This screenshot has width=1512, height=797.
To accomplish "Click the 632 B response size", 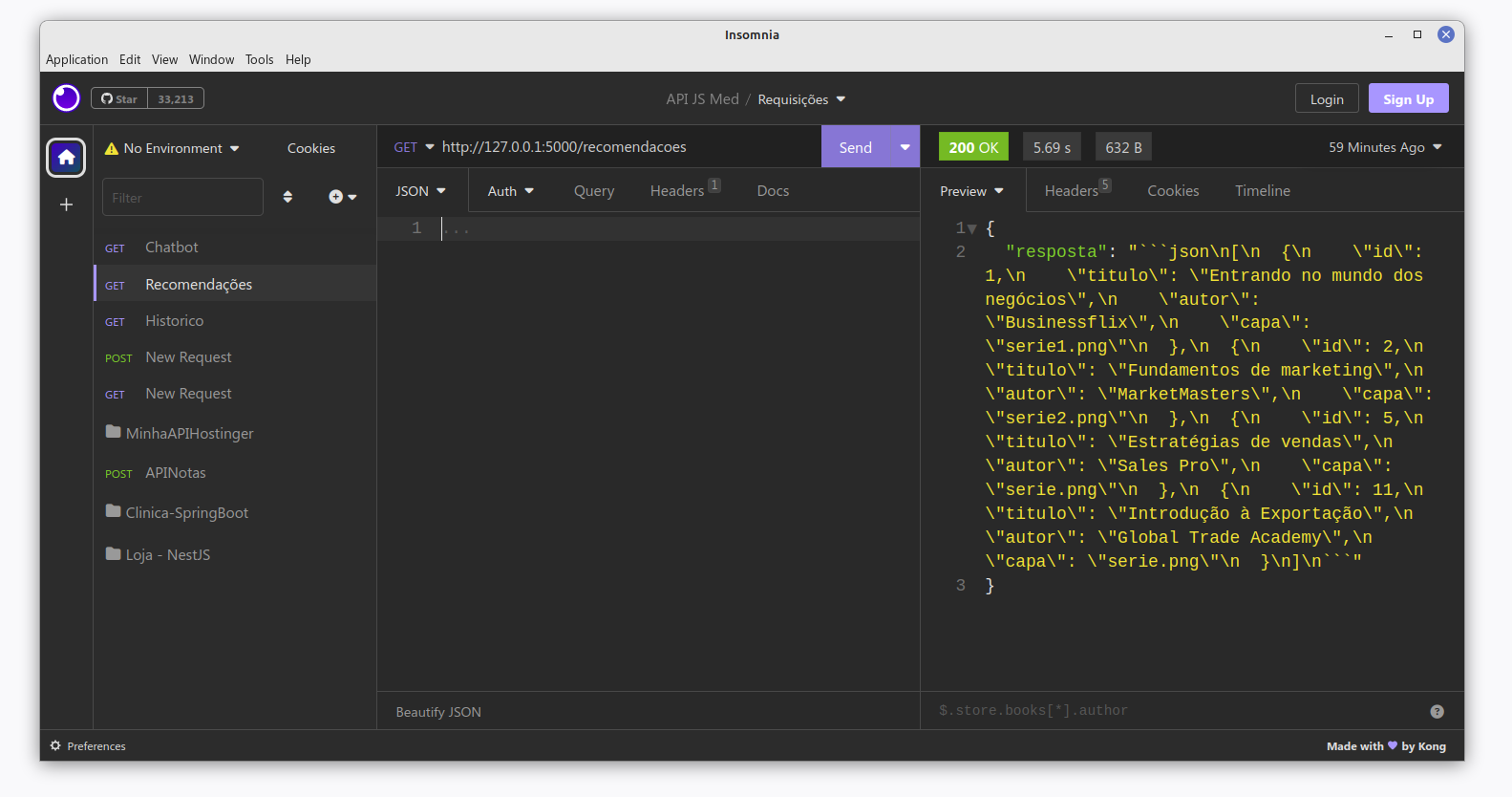I will (1123, 147).
